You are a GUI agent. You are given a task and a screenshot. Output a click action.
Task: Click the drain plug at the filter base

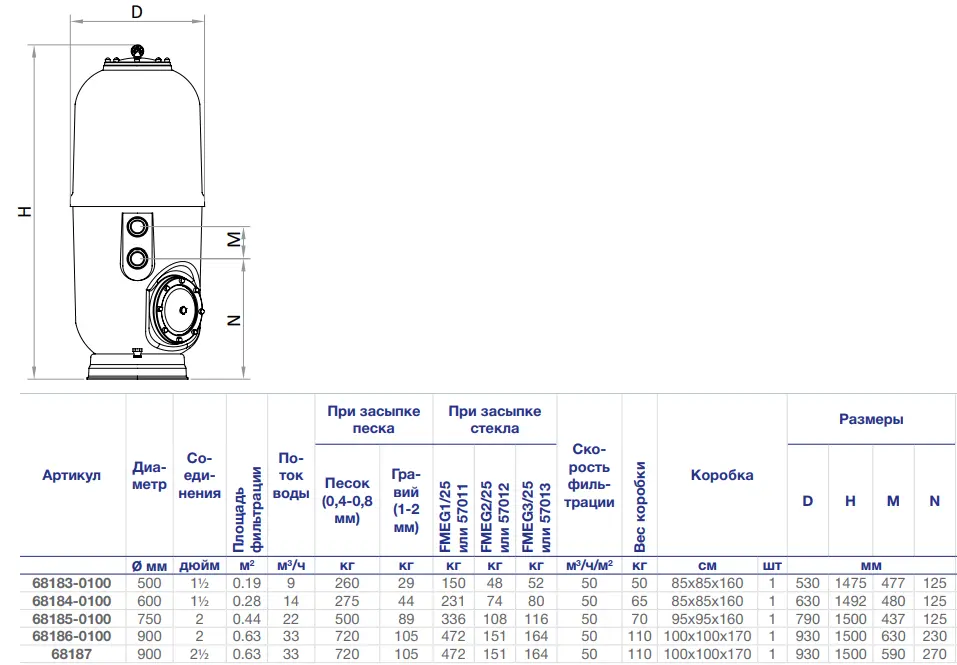(137, 352)
